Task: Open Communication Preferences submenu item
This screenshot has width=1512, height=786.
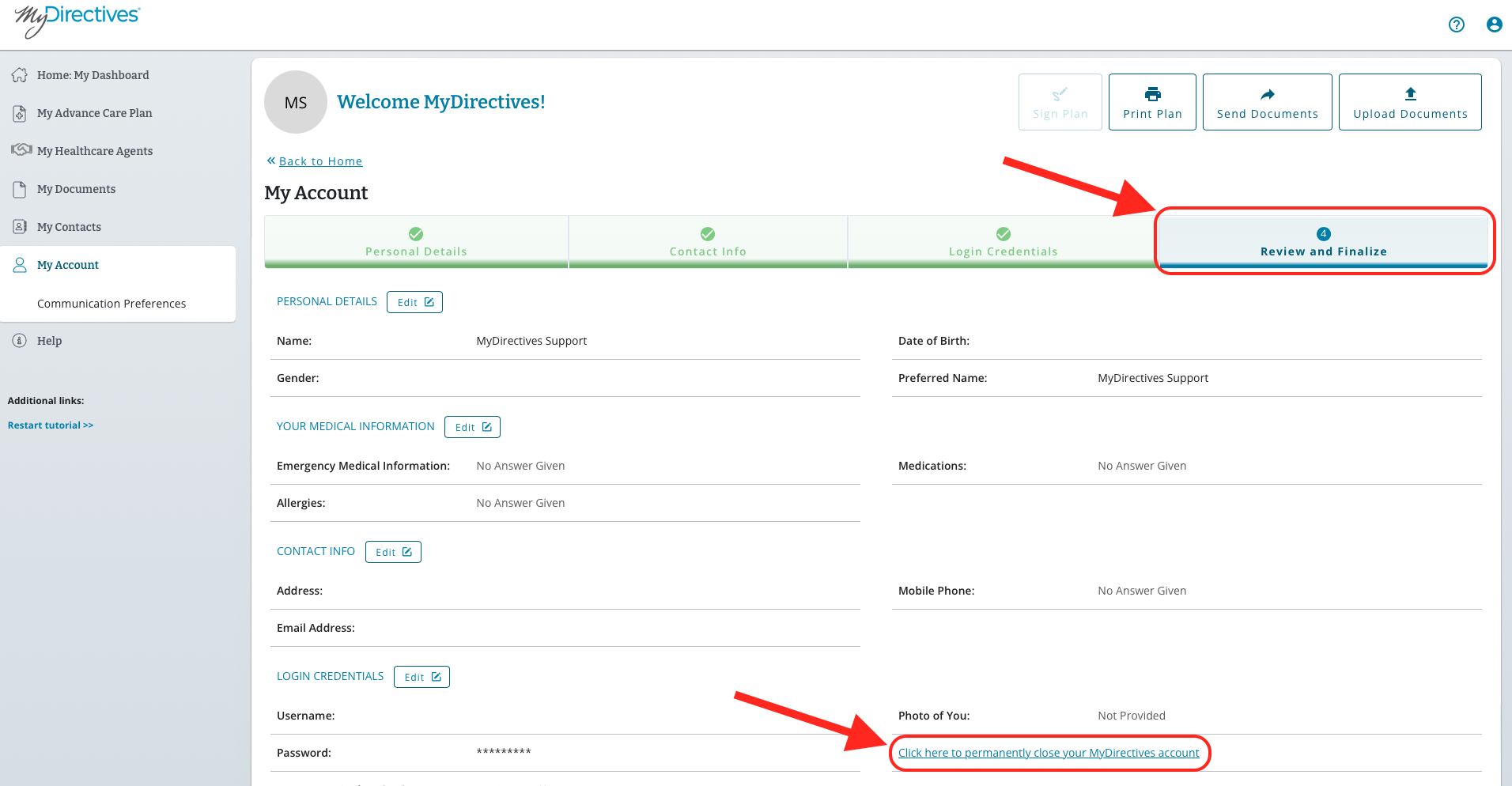Action: (112, 304)
